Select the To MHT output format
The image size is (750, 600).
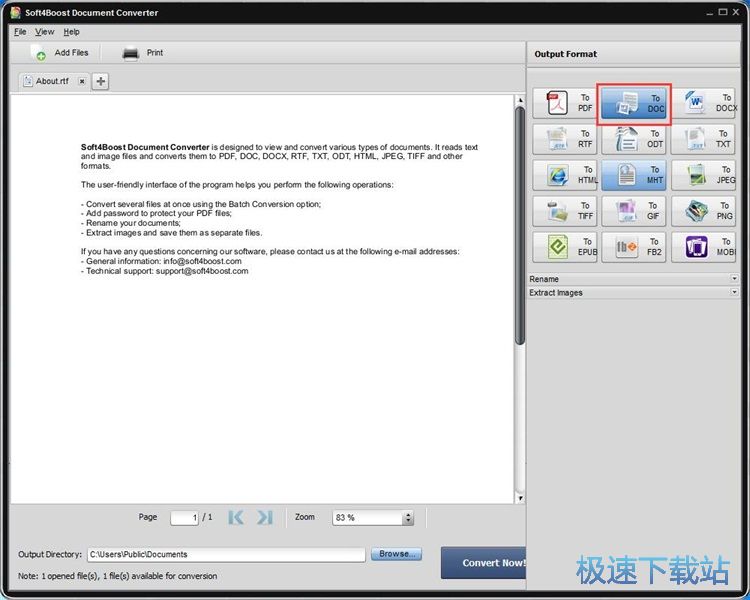[x=634, y=175]
